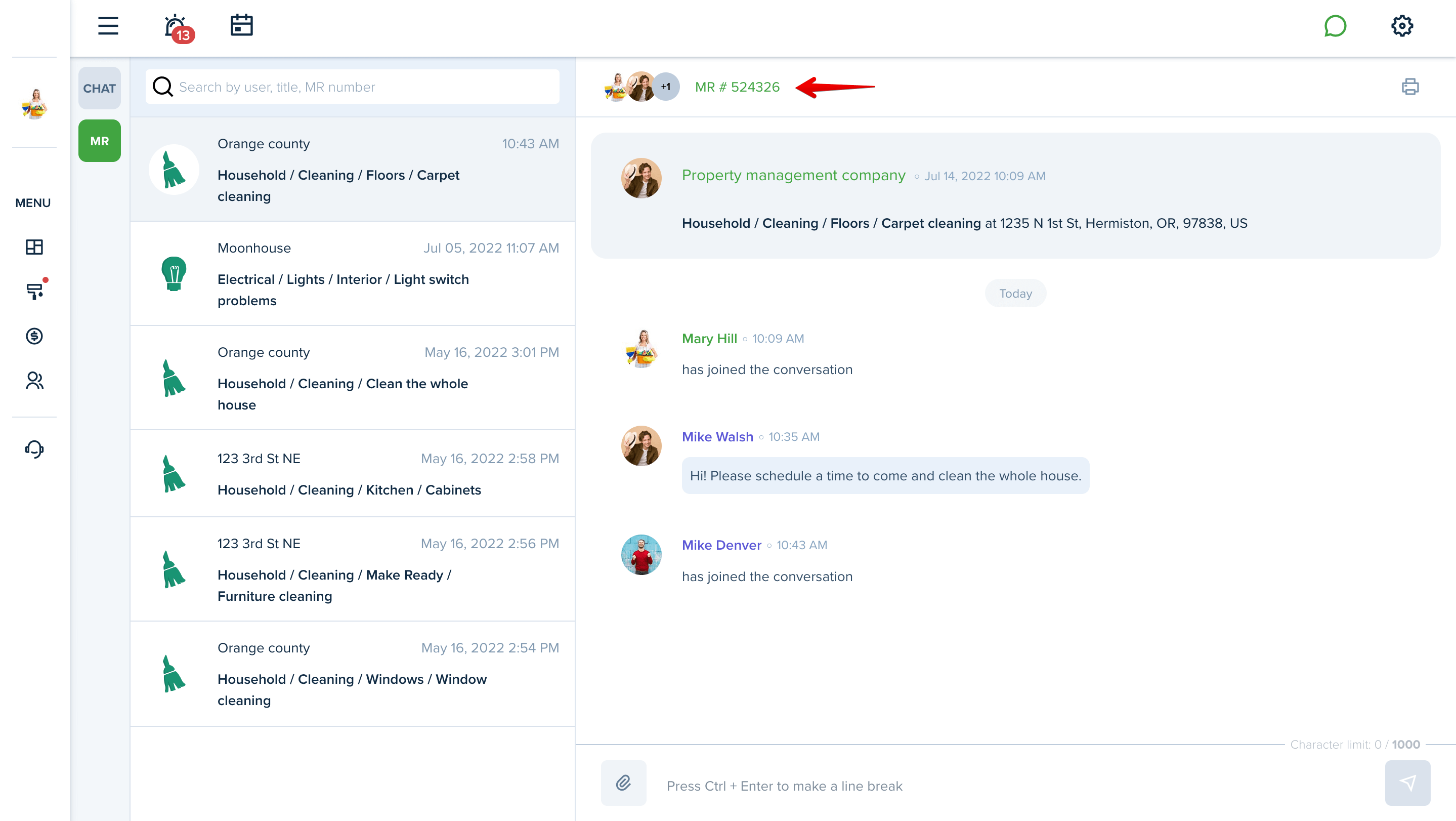Switch to the MR tab
The image size is (1456, 821).
click(100, 141)
